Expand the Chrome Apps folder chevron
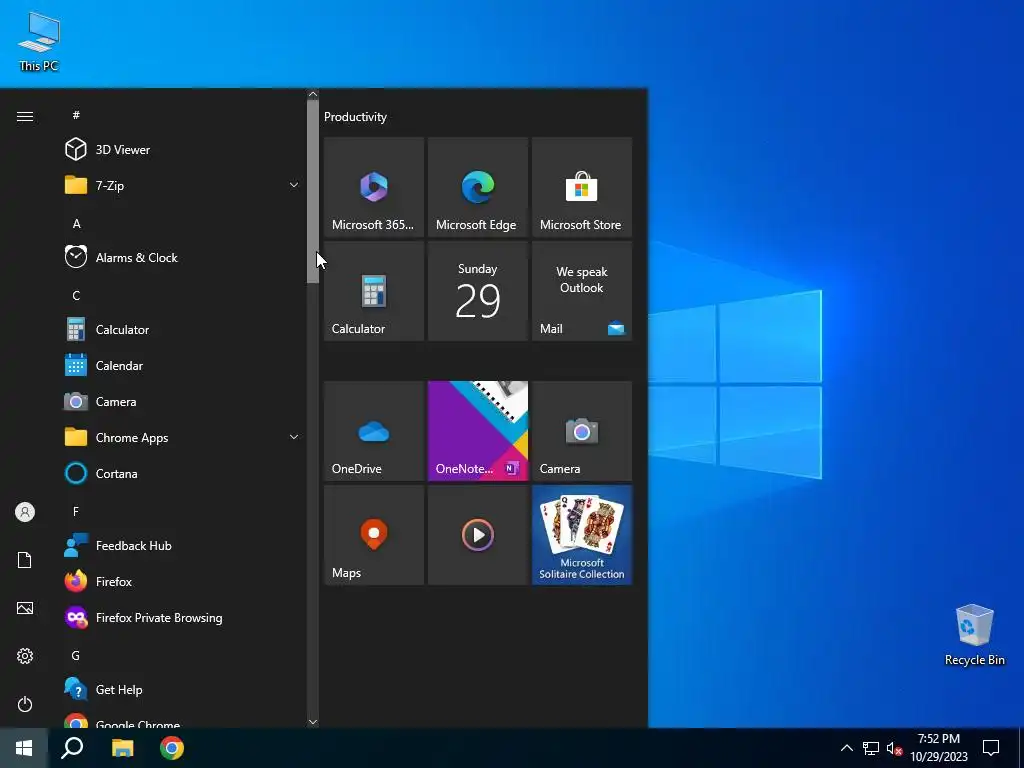This screenshot has height=768, width=1024. (x=294, y=437)
